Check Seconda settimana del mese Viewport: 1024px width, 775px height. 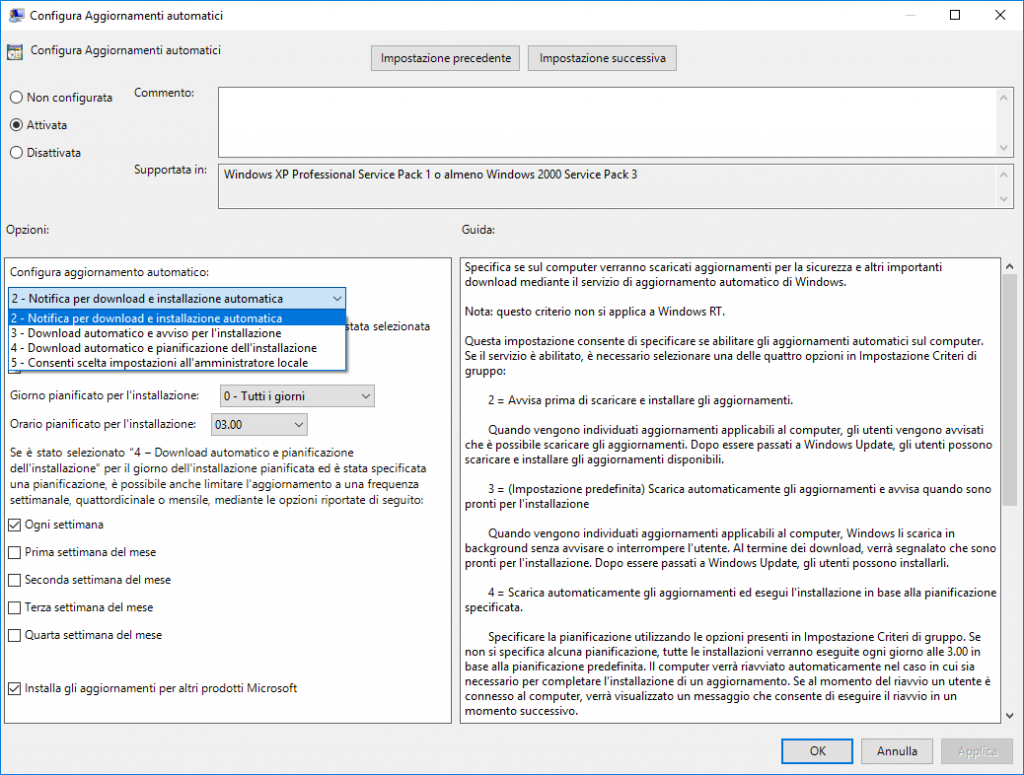pos(15,580)
